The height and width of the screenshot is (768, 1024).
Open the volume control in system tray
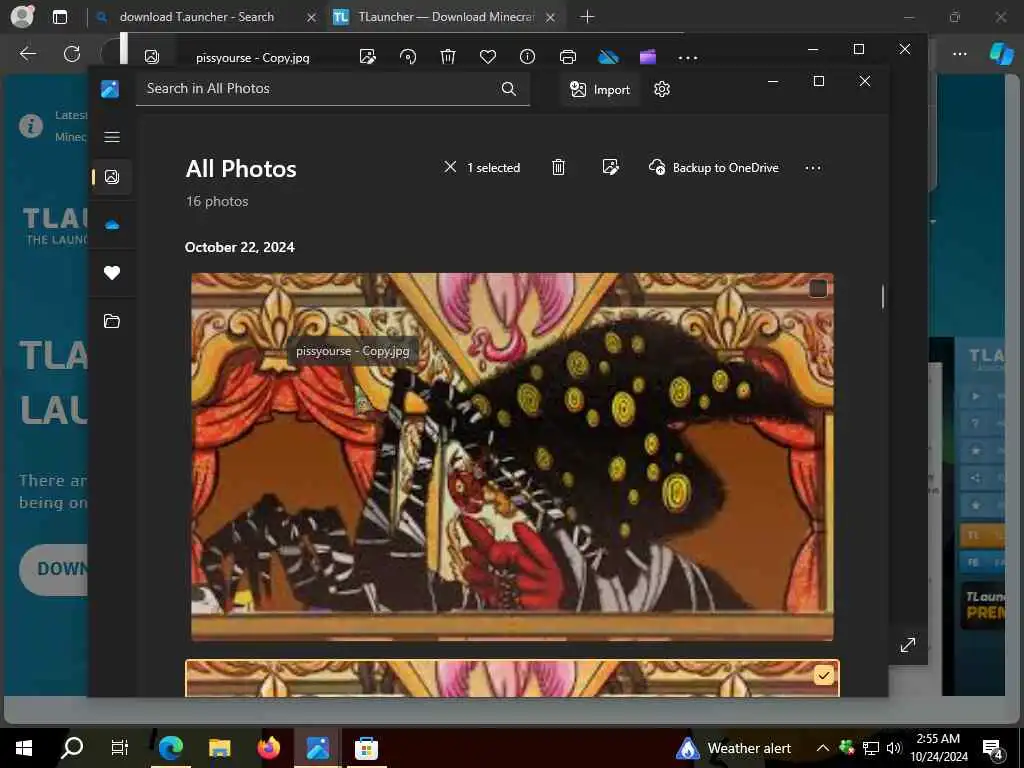click(x=893, y=748)
